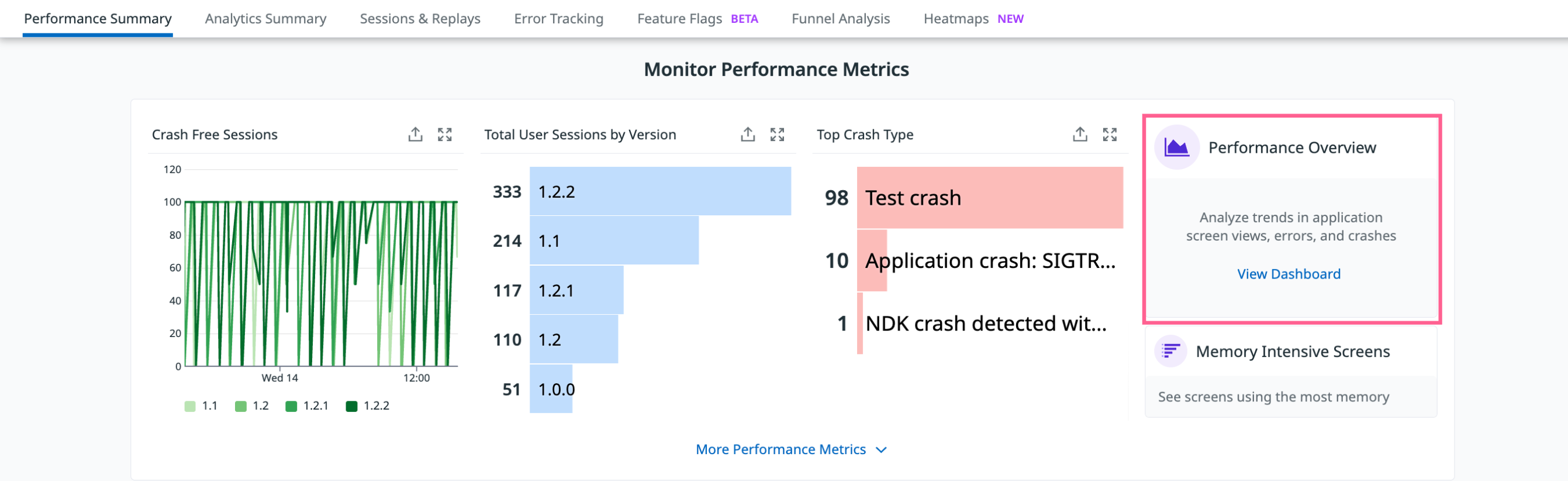Screen dimensions: 1568x481
Task: Go to Sessions & Replays tab
Action: click(x=420, y=19)
